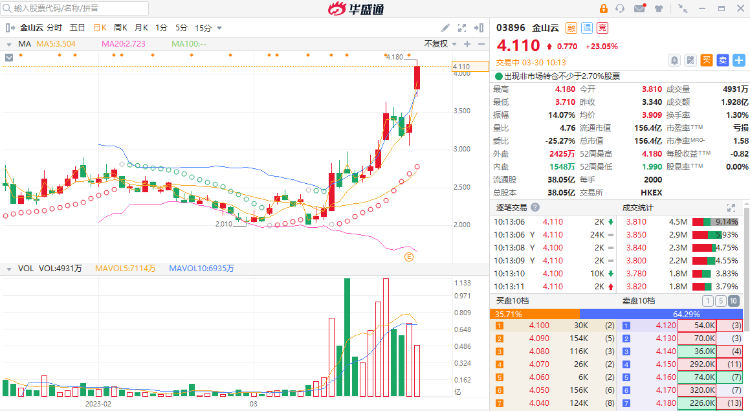Screen dimensions: 750x411
Task: Add 金山云 to watchlist plus button
Action: (x=739, y=60)
